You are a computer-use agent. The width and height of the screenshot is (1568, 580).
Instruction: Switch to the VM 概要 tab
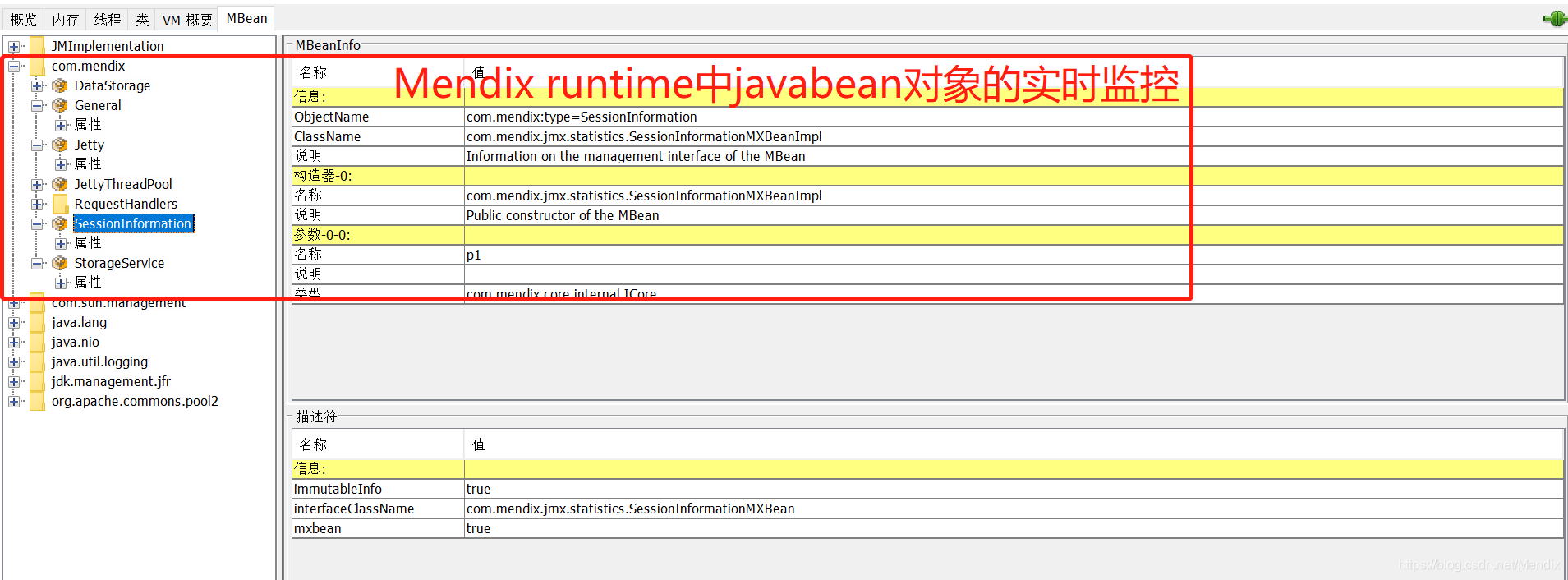point(187,20)
